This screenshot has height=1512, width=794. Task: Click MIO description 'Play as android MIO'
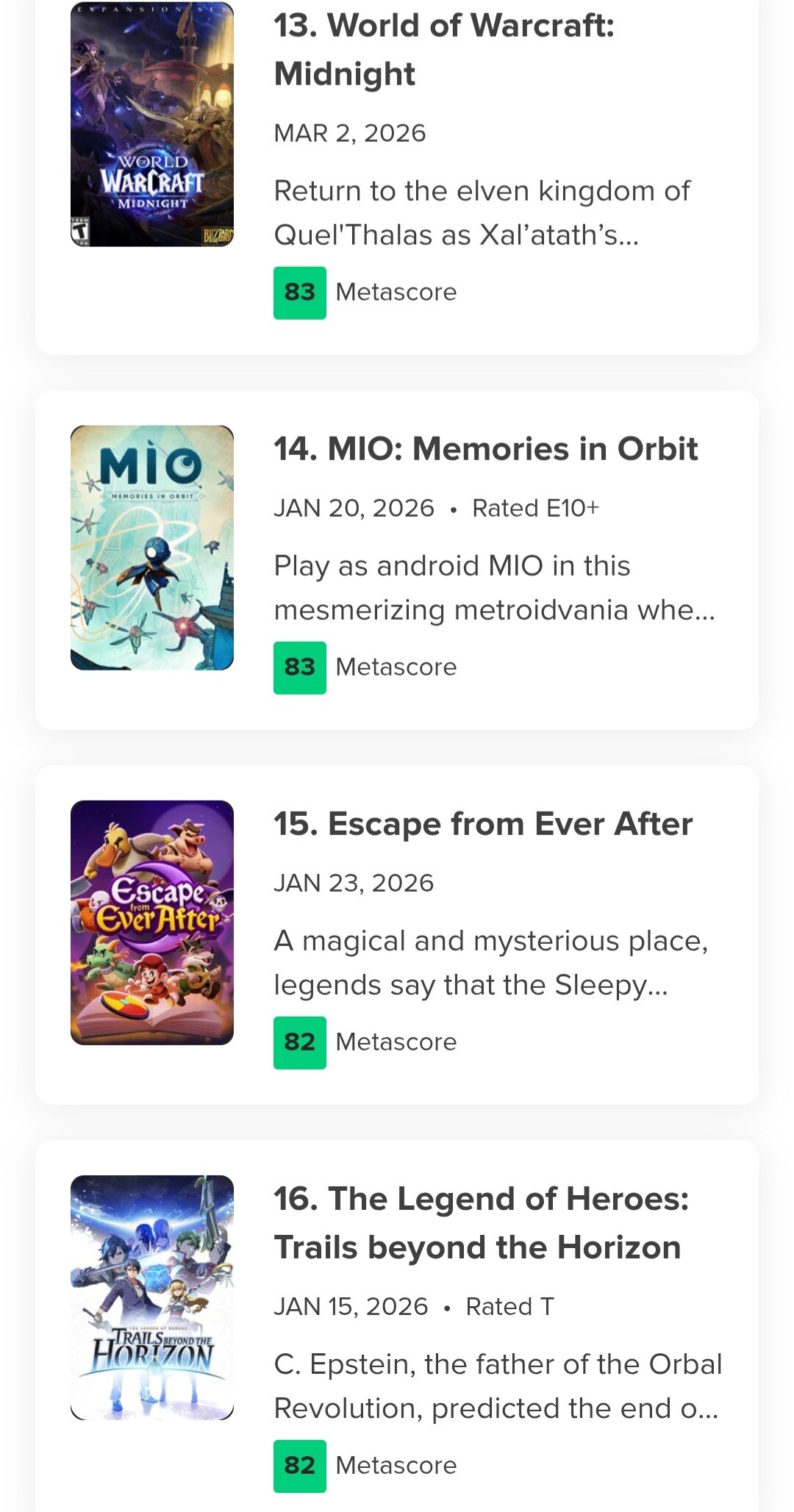click(494, 587)
